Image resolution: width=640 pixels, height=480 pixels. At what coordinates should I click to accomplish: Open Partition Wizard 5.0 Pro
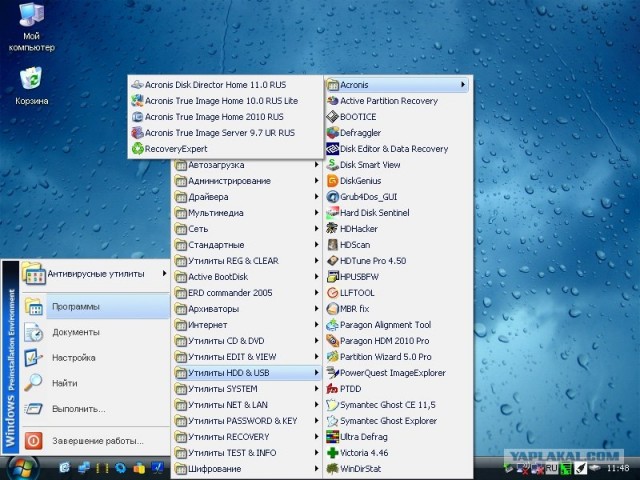(398, 357)
